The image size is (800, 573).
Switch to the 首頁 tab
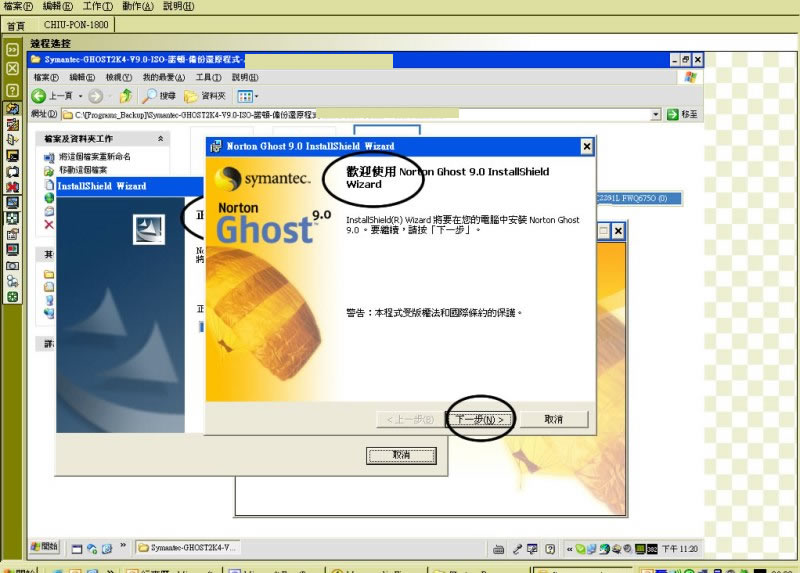16,26
